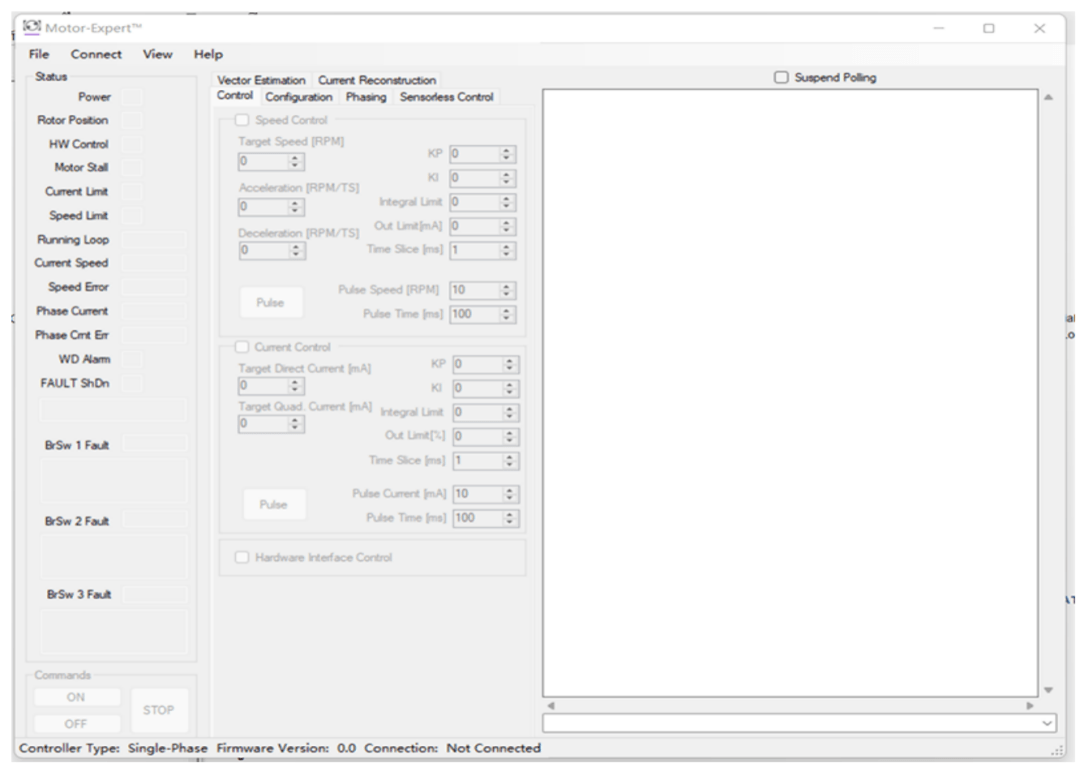Open the Connect menu
Image resolution: width=1080 pixels, height=780 pixels.
coord(96,54)
